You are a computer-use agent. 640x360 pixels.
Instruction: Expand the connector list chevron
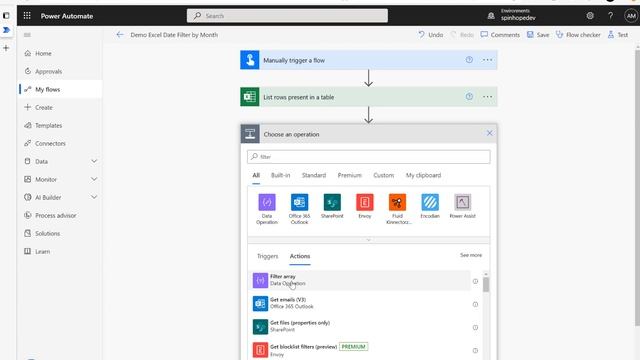click(369, 240)
